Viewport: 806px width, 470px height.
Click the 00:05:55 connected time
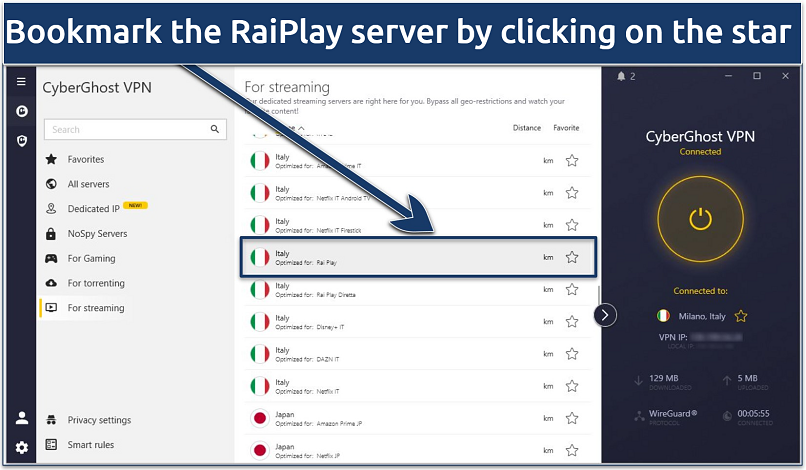tap(753, 413)
